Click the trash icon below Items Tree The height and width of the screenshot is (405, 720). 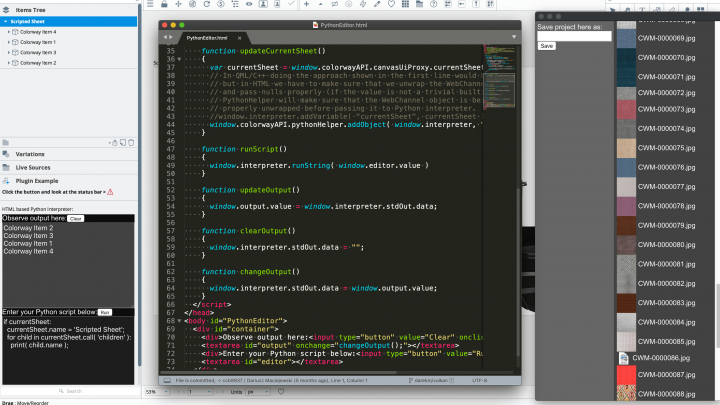(129, 143)
